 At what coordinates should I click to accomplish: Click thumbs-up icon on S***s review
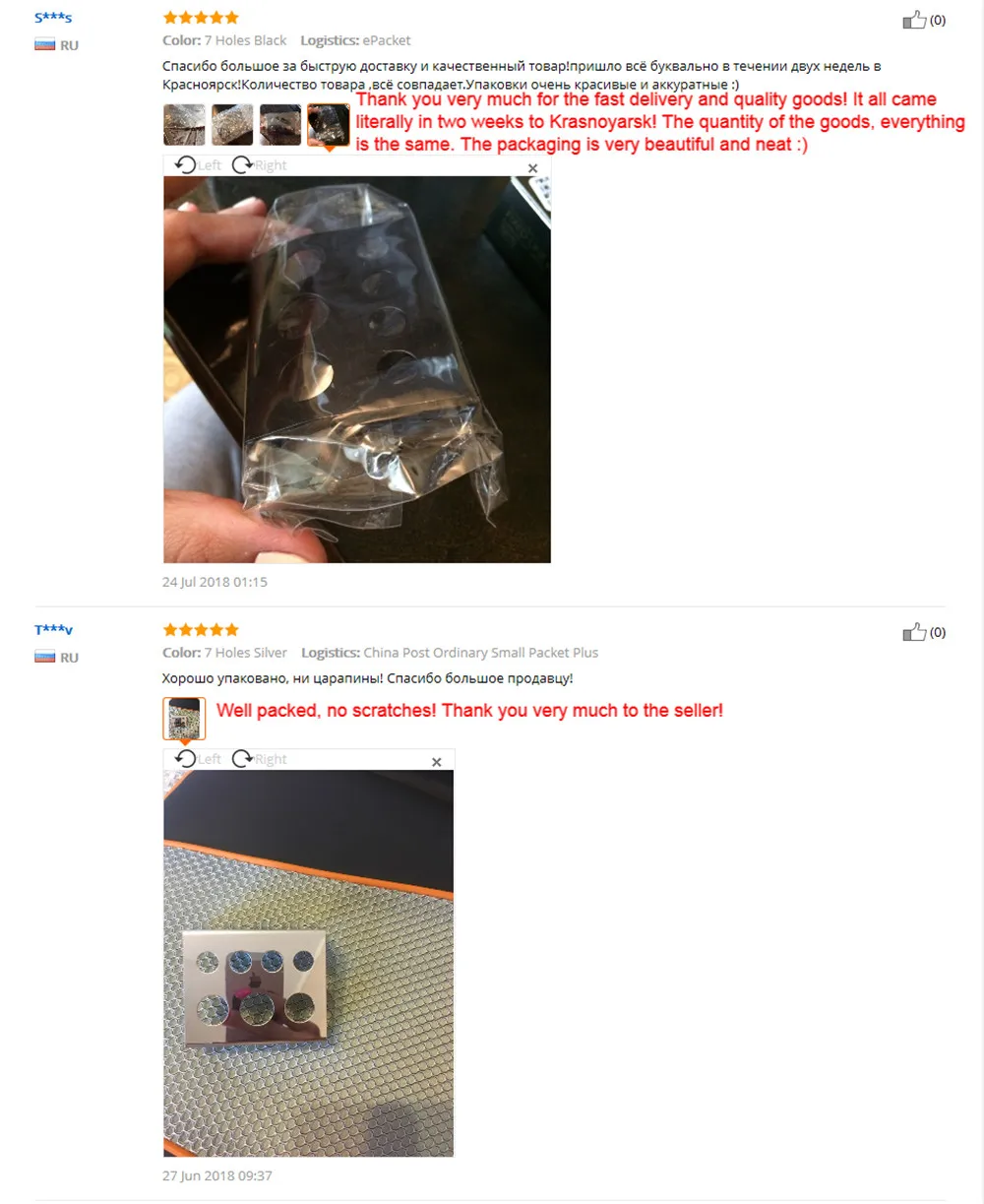[914, 20]
